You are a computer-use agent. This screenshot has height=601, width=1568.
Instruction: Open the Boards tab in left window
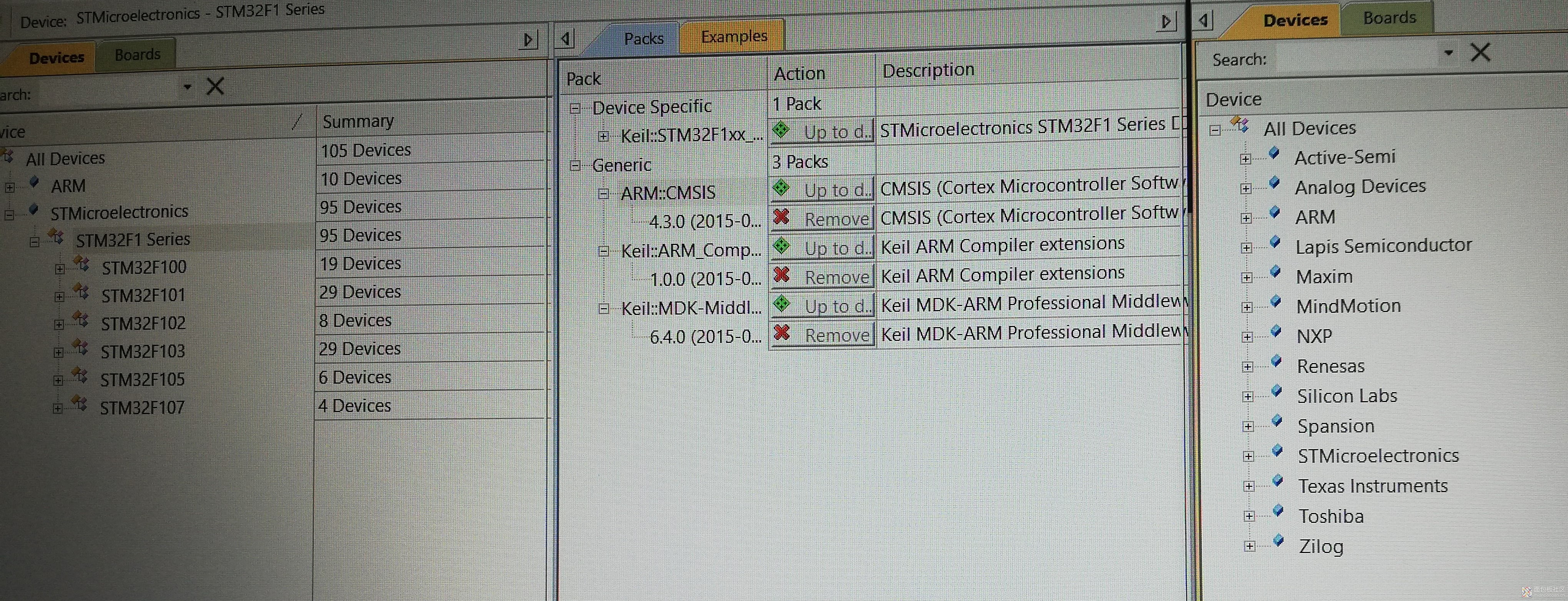[138, 55]
